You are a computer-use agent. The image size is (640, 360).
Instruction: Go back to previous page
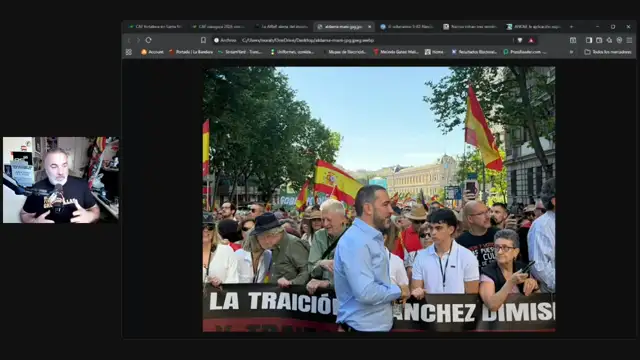[129, 40]
